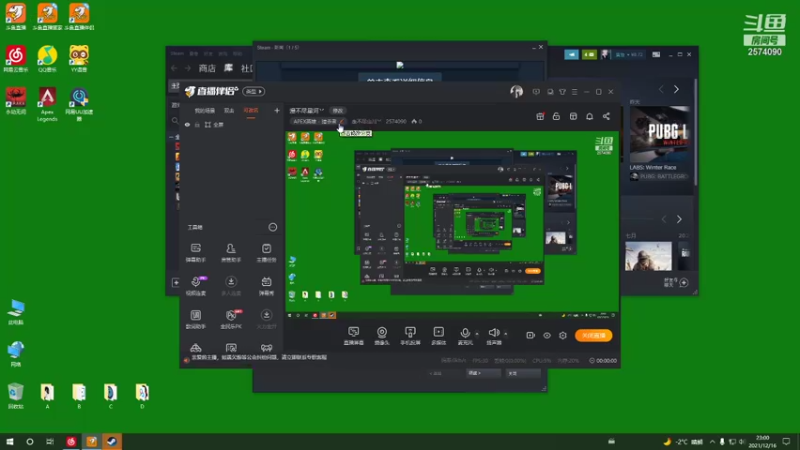Open the gift box icon with red dot

click(540, 116)
